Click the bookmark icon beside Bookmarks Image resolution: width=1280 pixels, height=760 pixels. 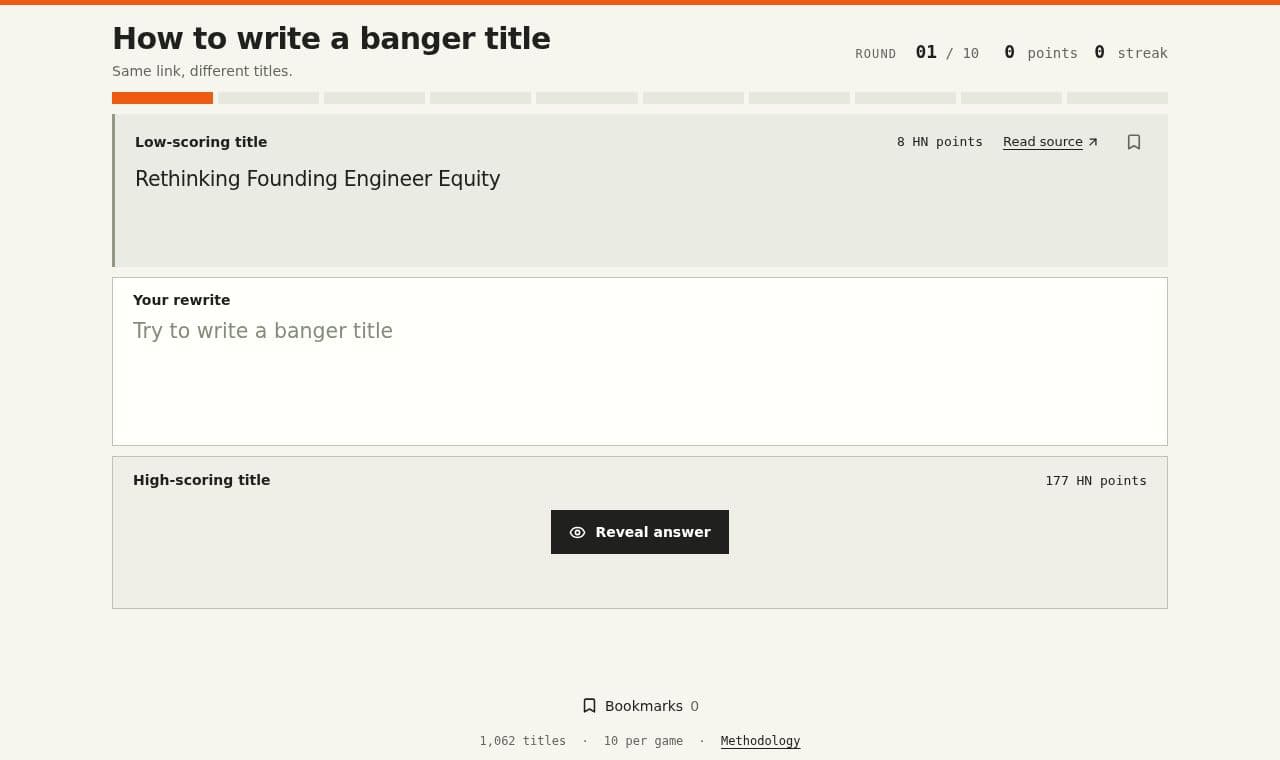point(589,706)
